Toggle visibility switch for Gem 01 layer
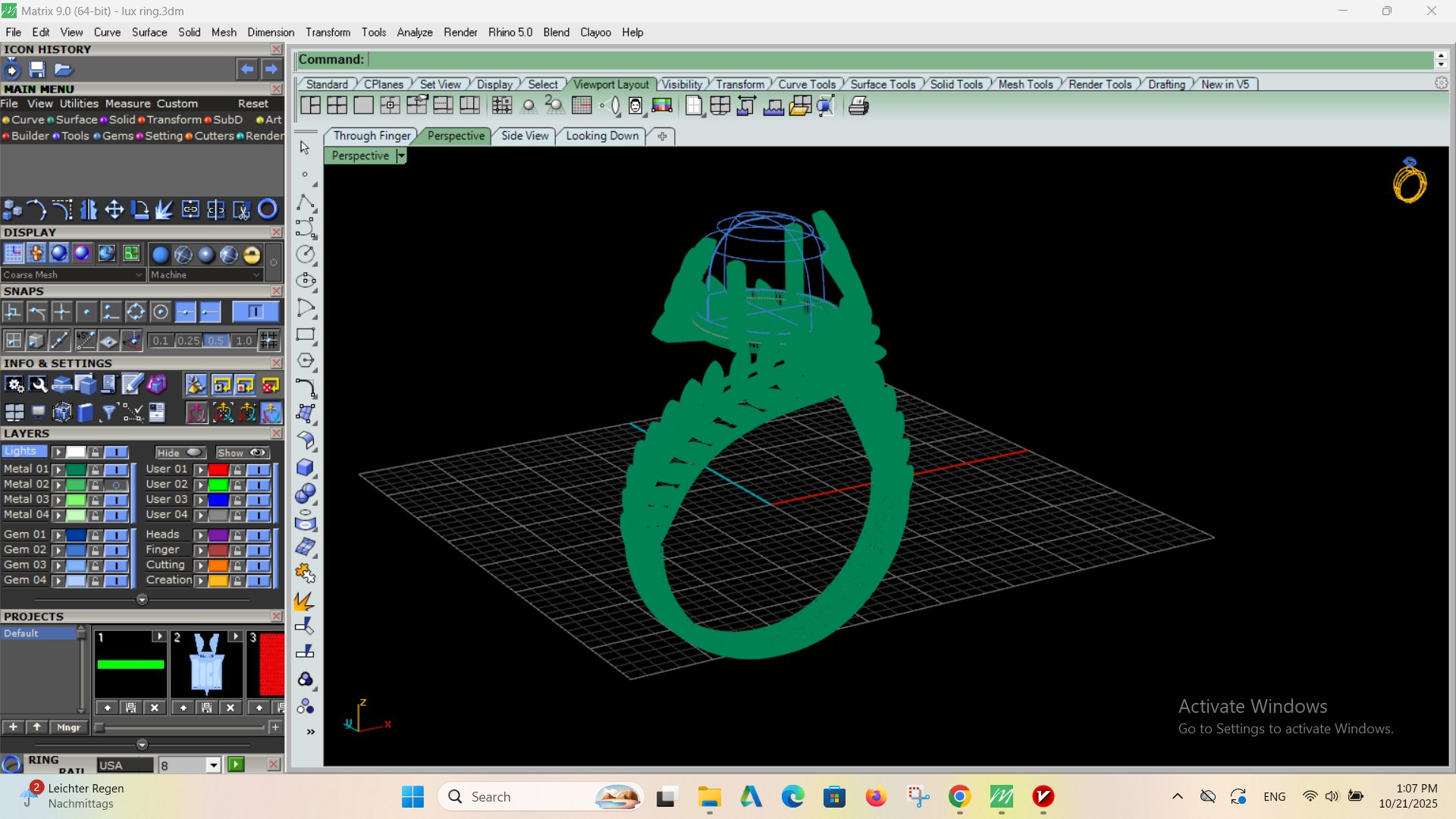 [116, 535]
